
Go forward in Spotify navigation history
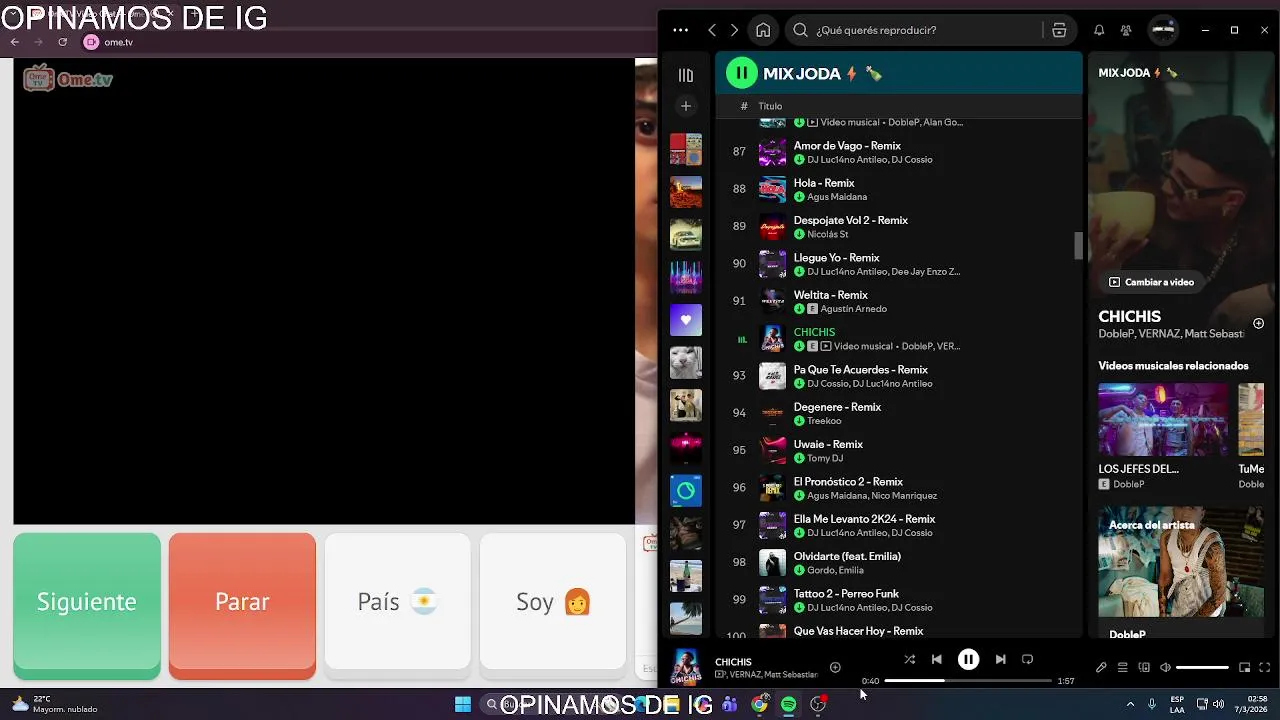(734, 30)
